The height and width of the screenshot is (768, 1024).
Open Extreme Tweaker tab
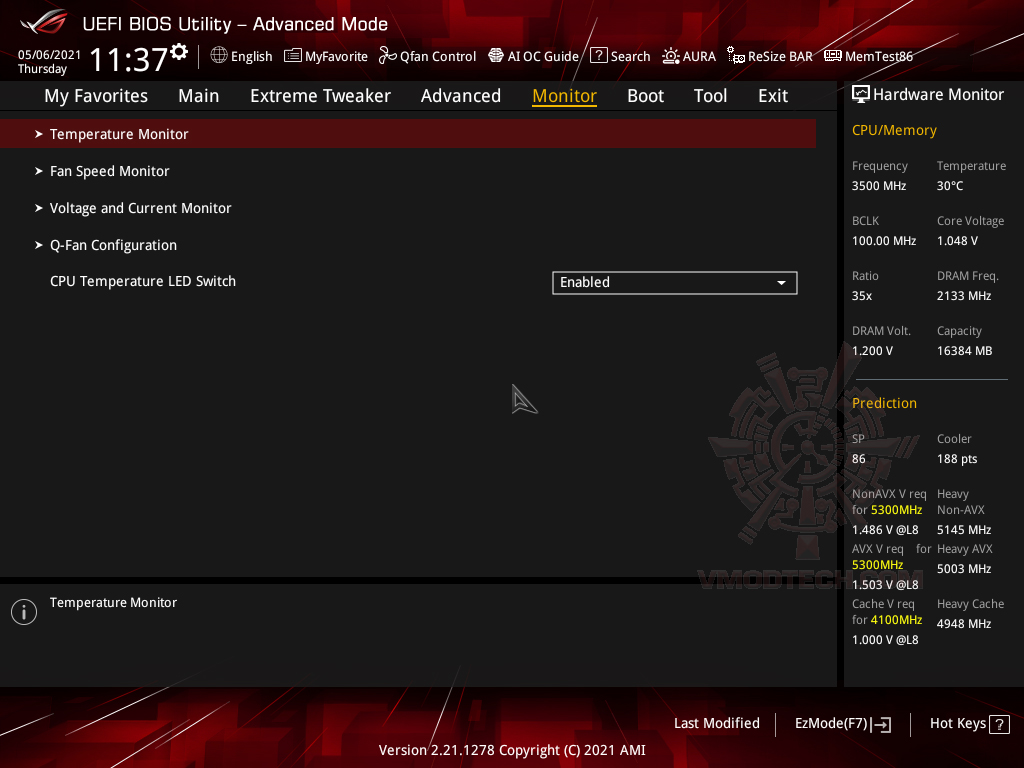point(320,96)
